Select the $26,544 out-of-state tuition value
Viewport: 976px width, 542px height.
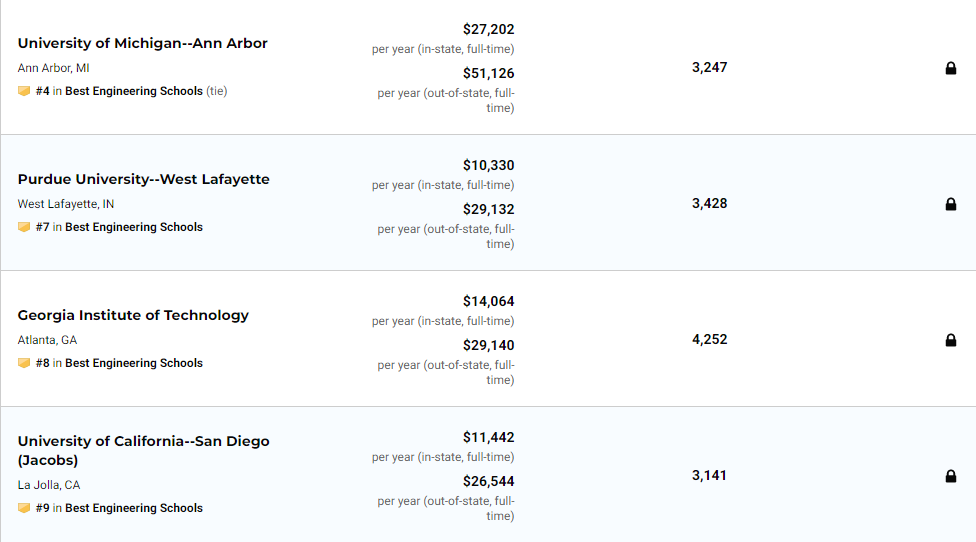(489, 481)
